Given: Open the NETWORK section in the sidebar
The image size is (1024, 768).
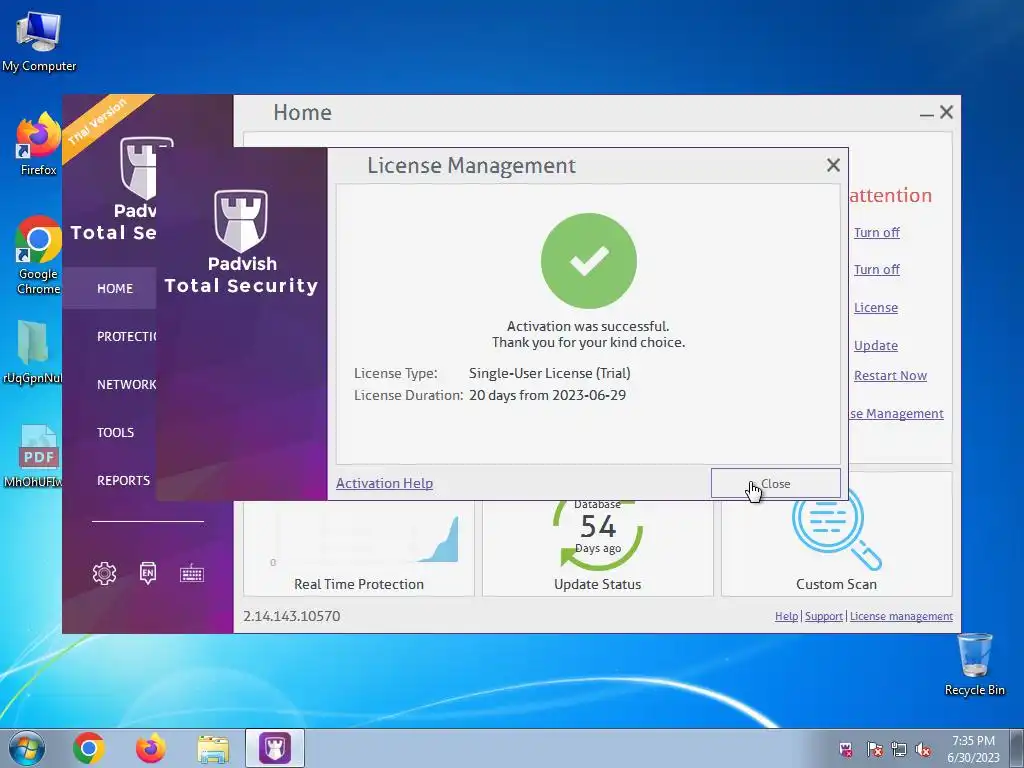Looking at the screenshot, I should [x=126, y=385].
